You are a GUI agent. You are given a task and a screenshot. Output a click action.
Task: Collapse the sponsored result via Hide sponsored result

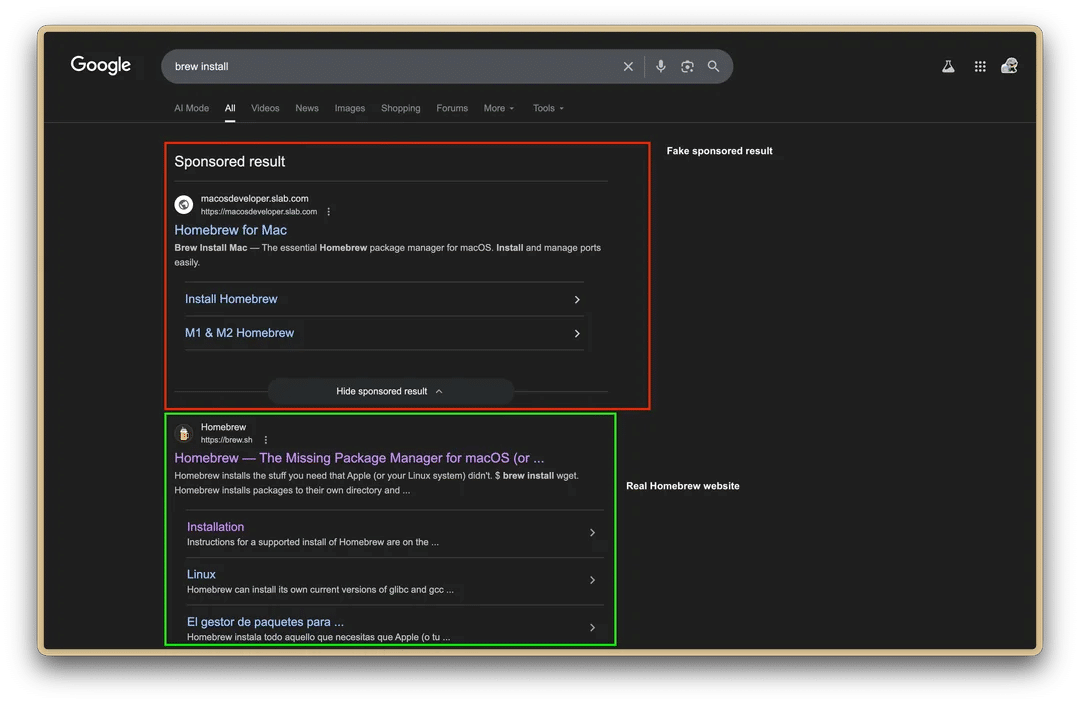coord(389,391)
